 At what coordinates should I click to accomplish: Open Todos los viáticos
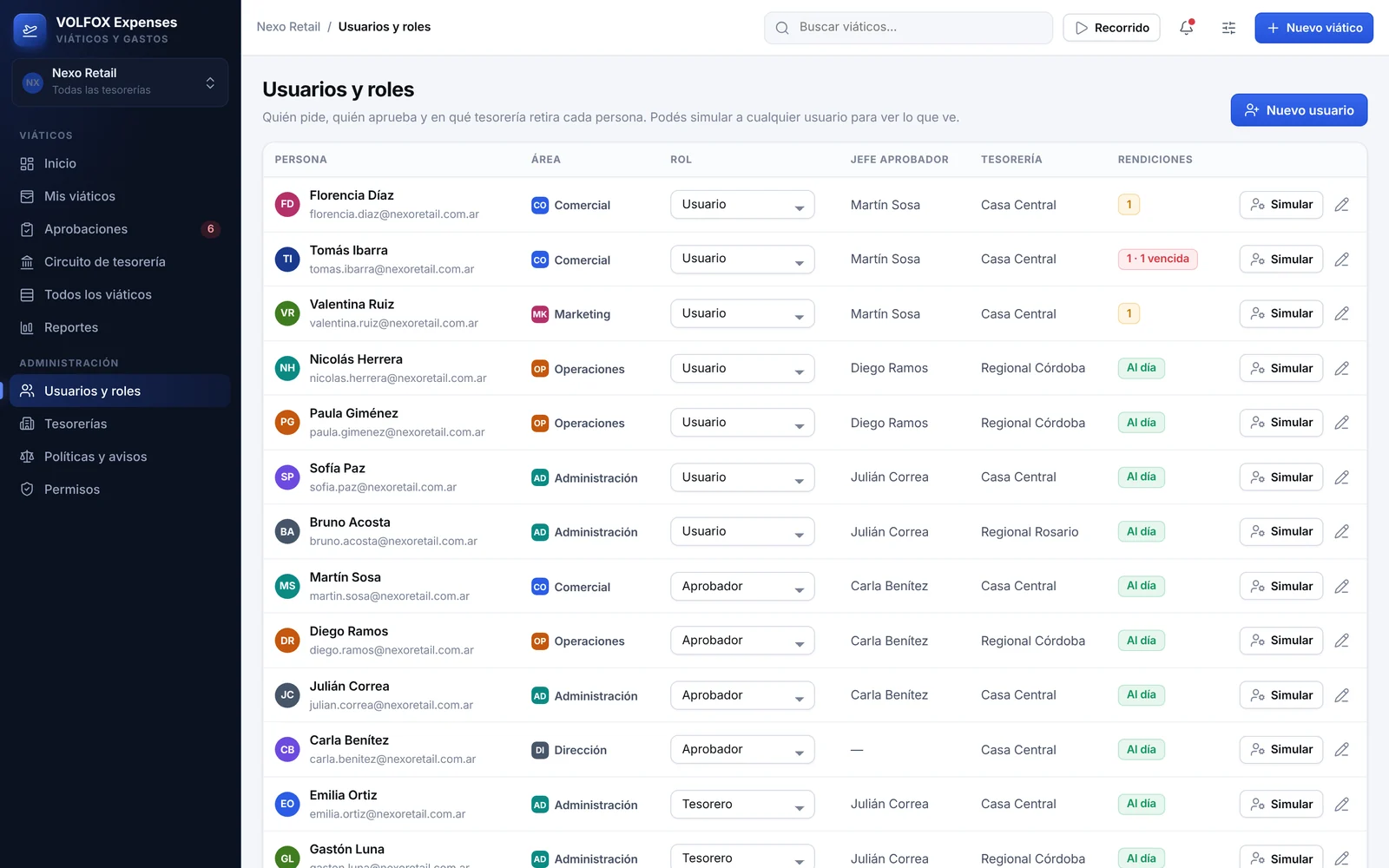coord(120,295)
